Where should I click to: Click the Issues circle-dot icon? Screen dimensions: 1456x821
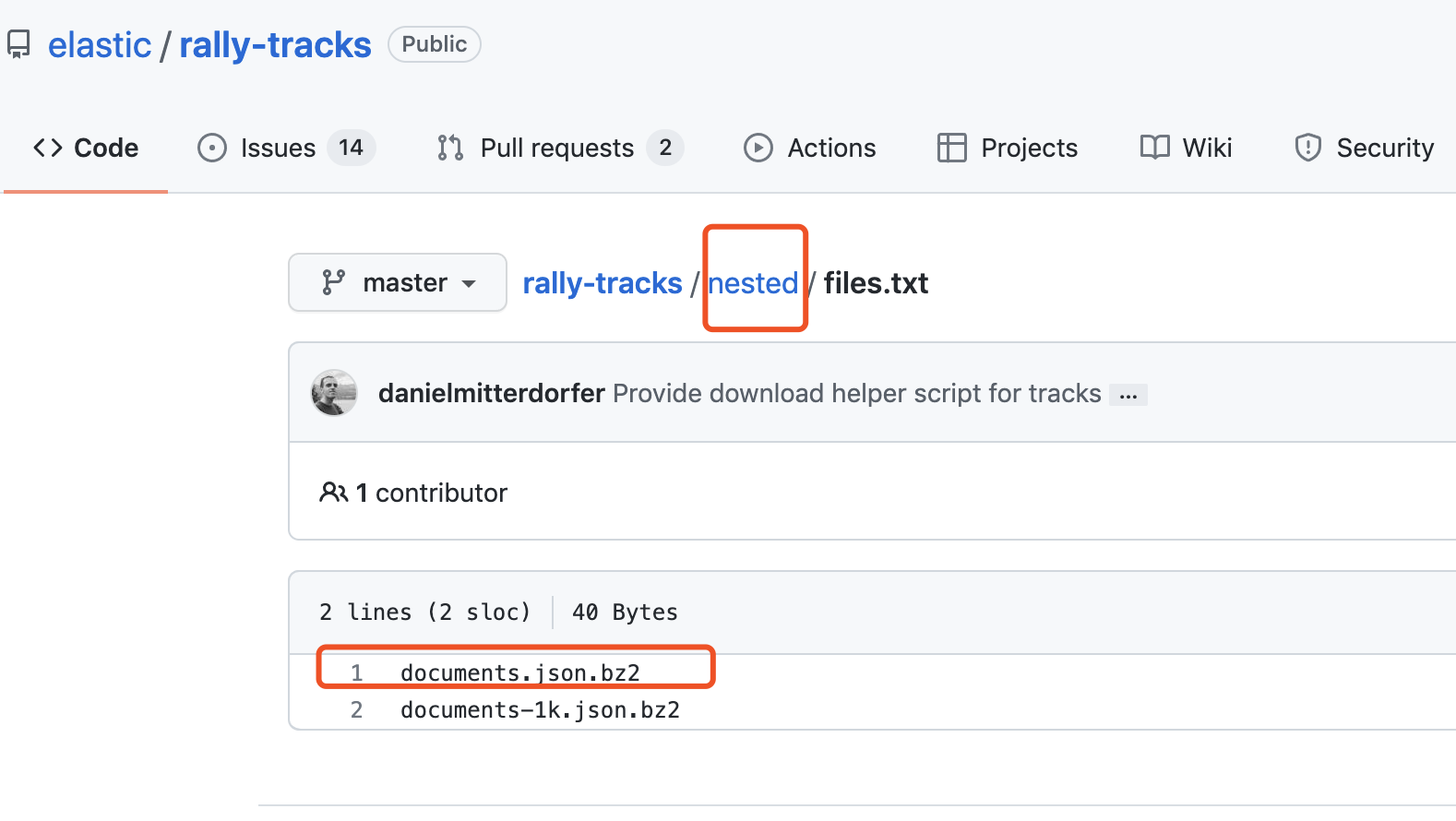212,148
